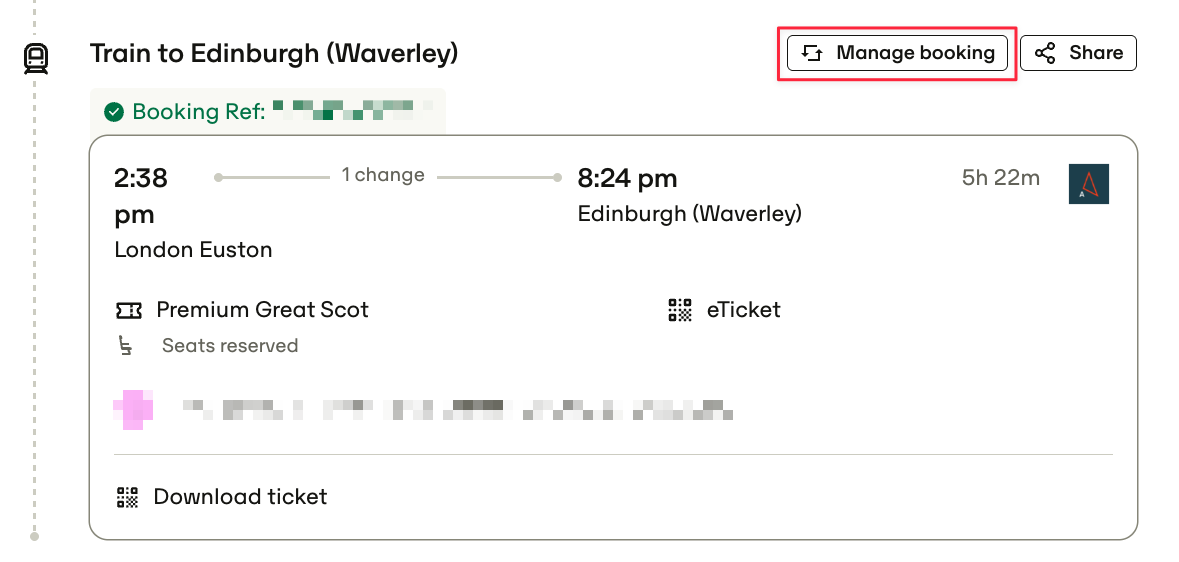Click the eTicket QR code icon
1179x562 pixels.
(680, 310)
